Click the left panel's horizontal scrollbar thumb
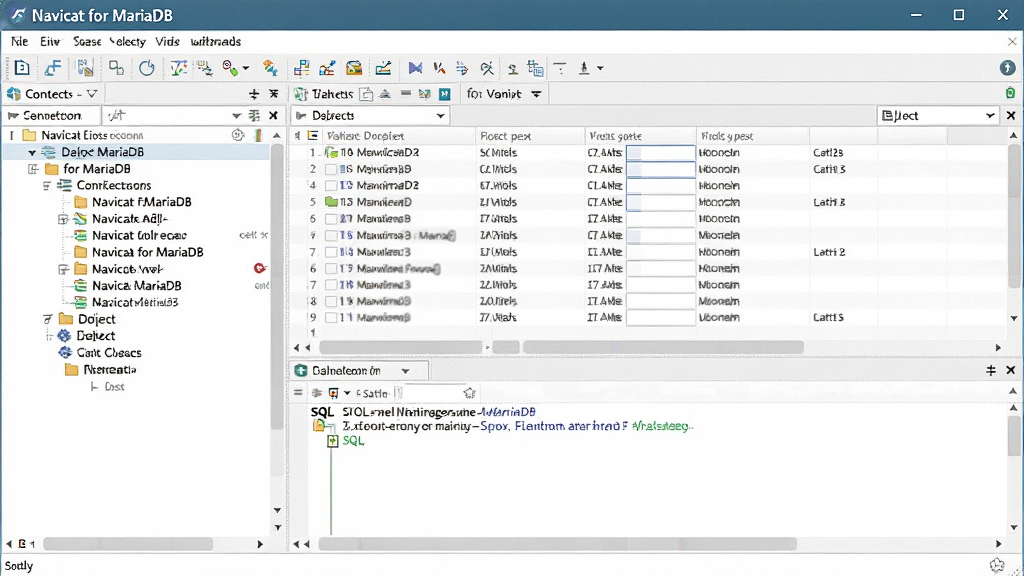Viewport: 1024px width, 576px height. pos(128,543)
